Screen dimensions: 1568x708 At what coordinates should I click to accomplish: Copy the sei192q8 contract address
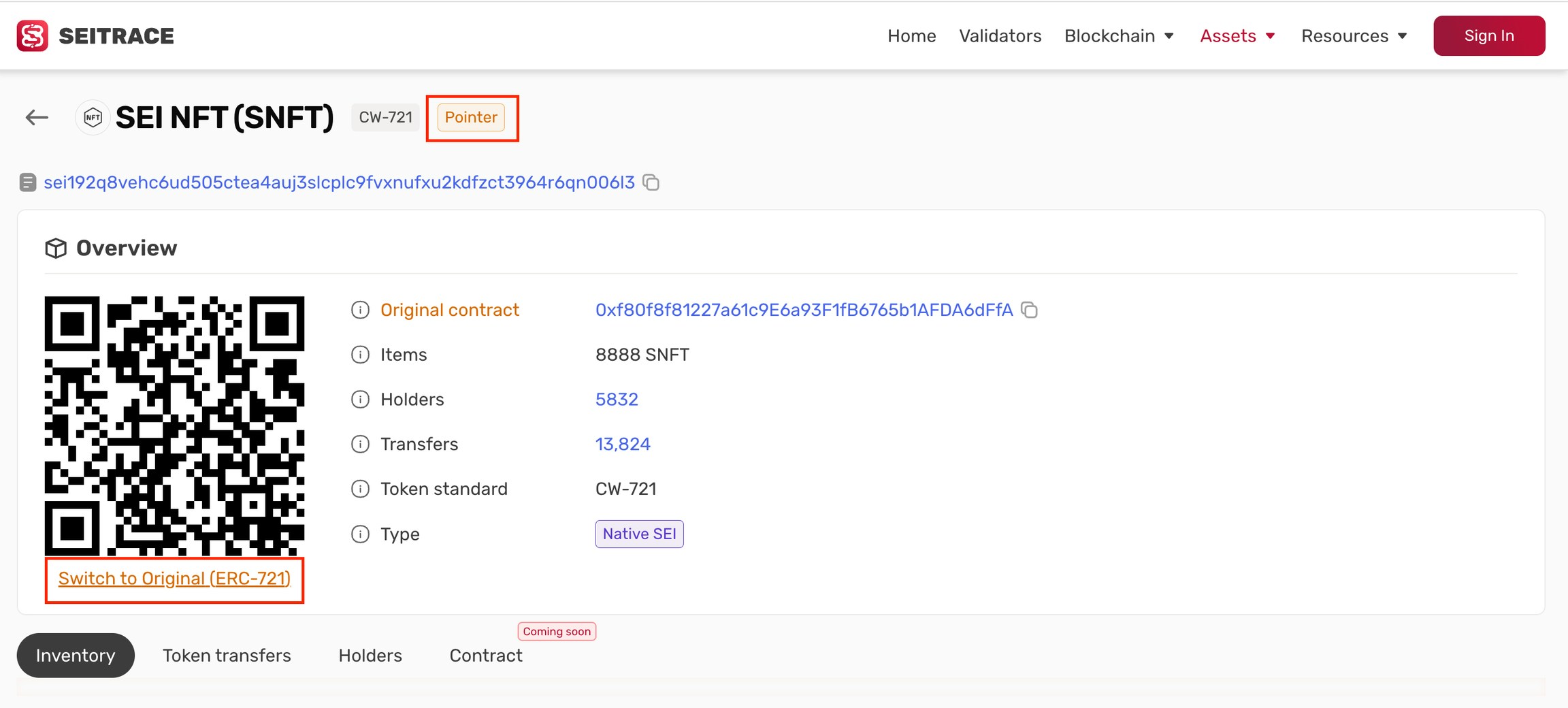651,182
